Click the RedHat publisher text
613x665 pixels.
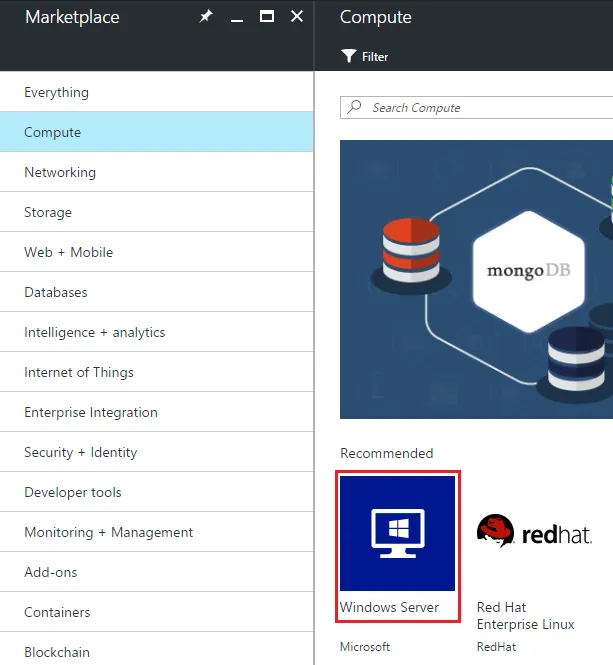click(x=496, y=647)
